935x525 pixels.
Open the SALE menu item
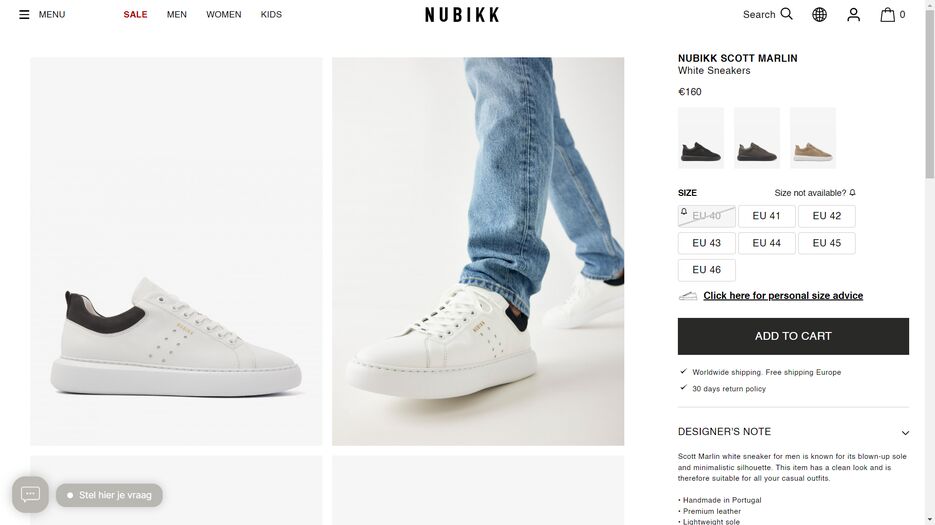(135, 14)
